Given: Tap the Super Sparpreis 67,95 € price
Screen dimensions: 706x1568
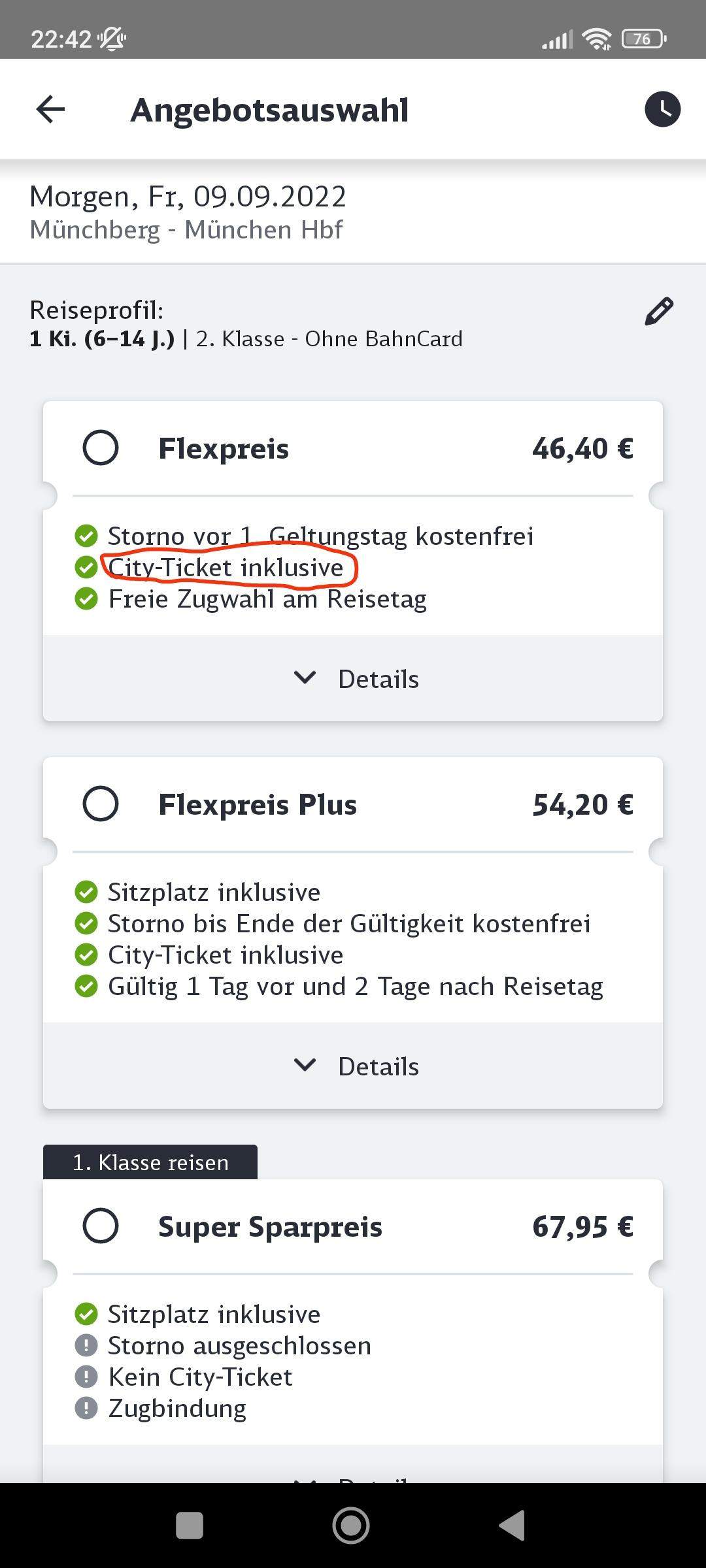Looking at the screenshot, I should (x=582, y=1226).
